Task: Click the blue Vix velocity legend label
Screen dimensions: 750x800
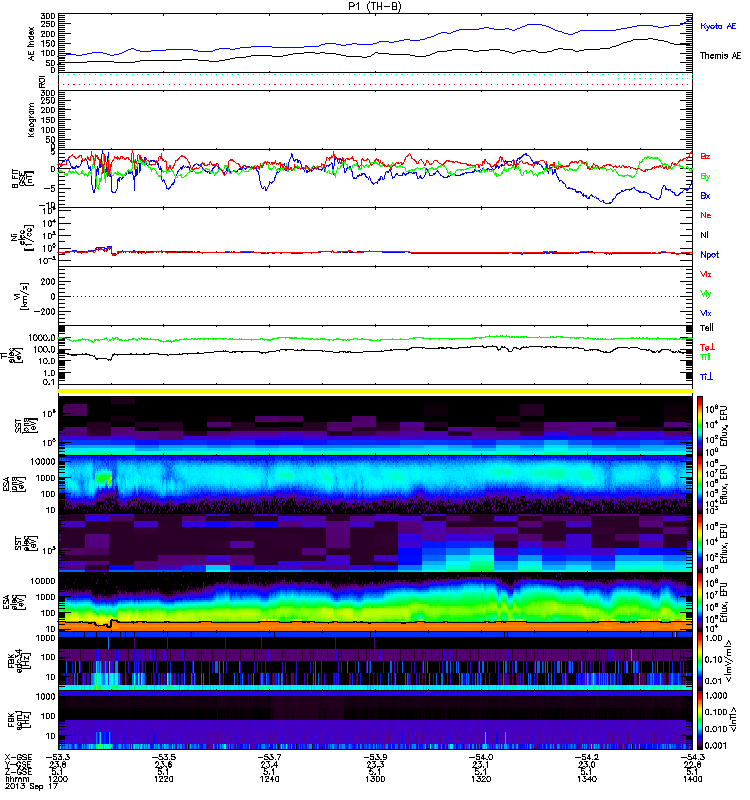Action: point(706,313)
